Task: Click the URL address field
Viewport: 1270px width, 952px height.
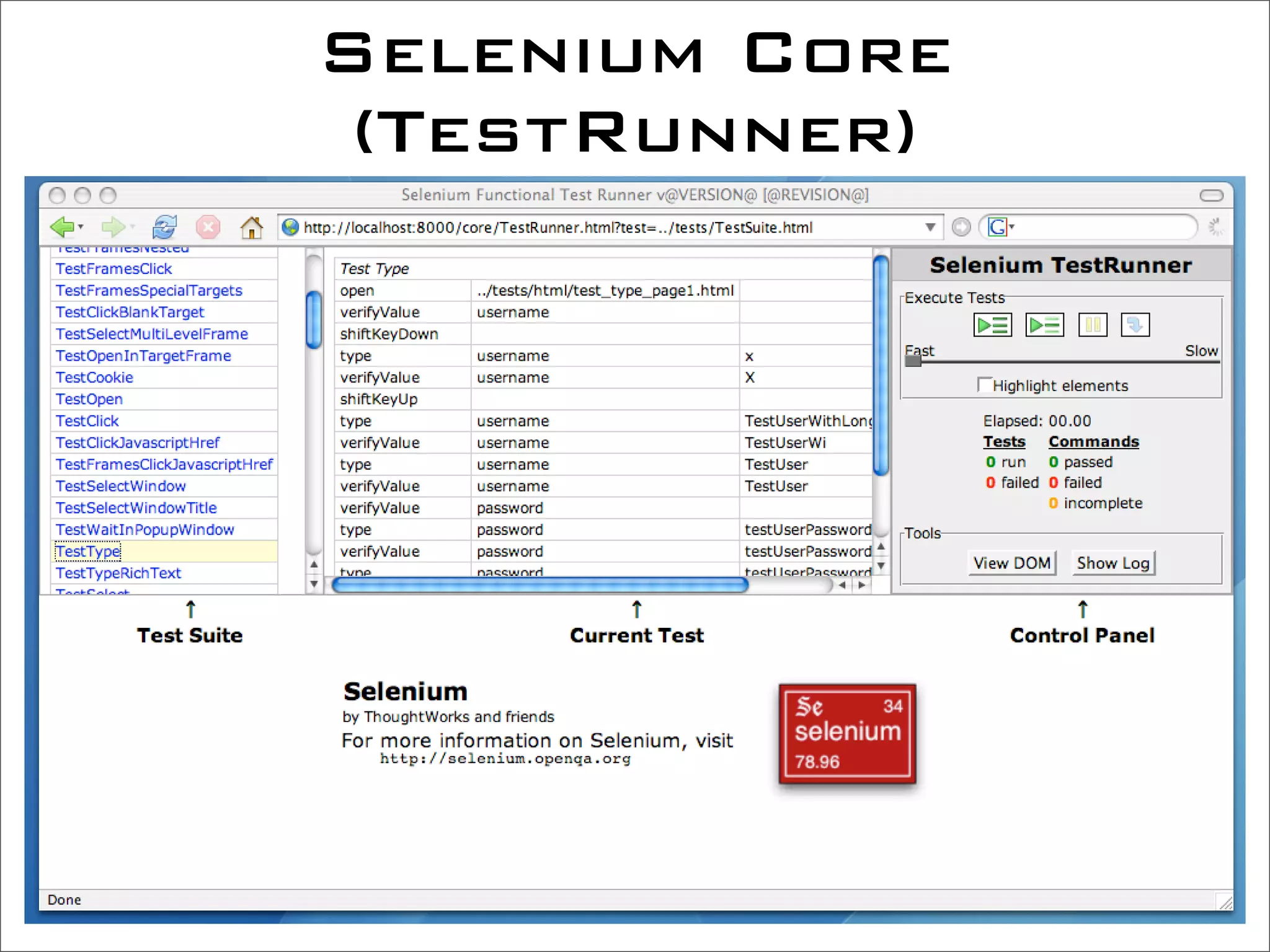Action: coord(611,227)
